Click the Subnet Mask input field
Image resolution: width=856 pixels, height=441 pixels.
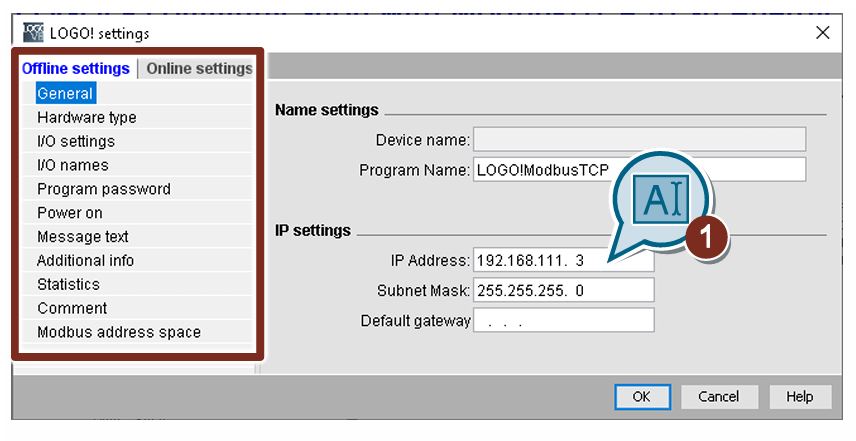pyautogui.click(x=563, y=290)
